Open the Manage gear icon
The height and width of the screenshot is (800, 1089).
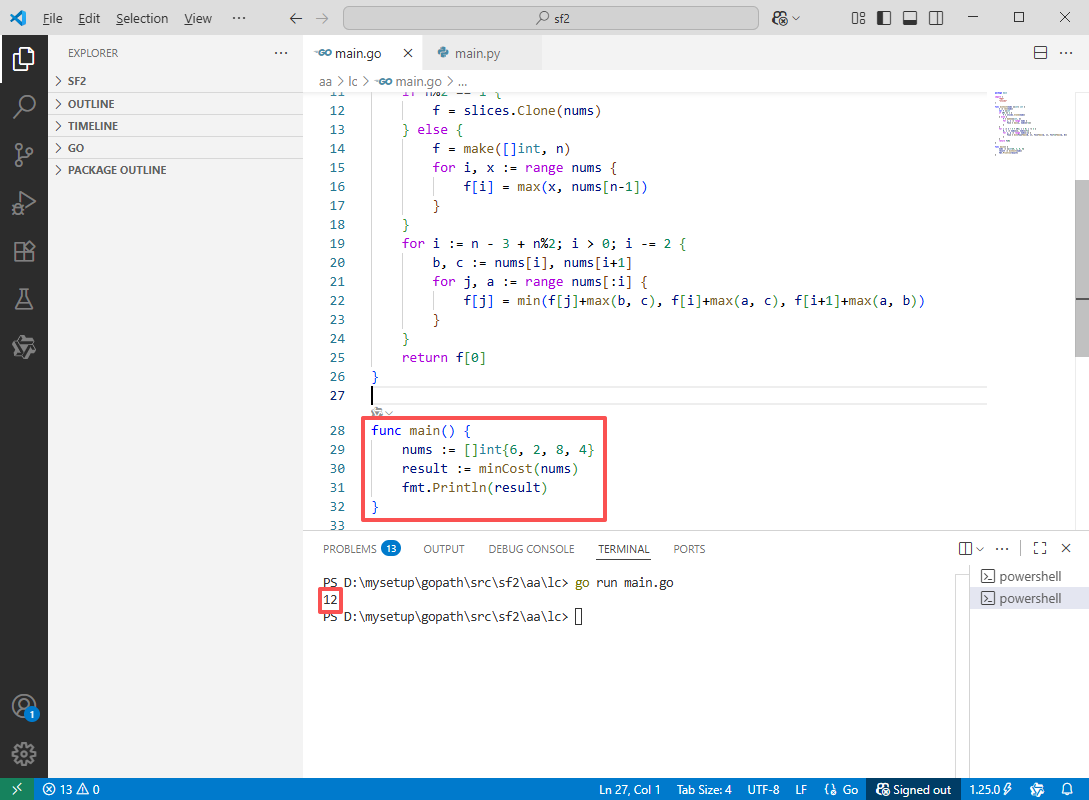coord(24,753)
